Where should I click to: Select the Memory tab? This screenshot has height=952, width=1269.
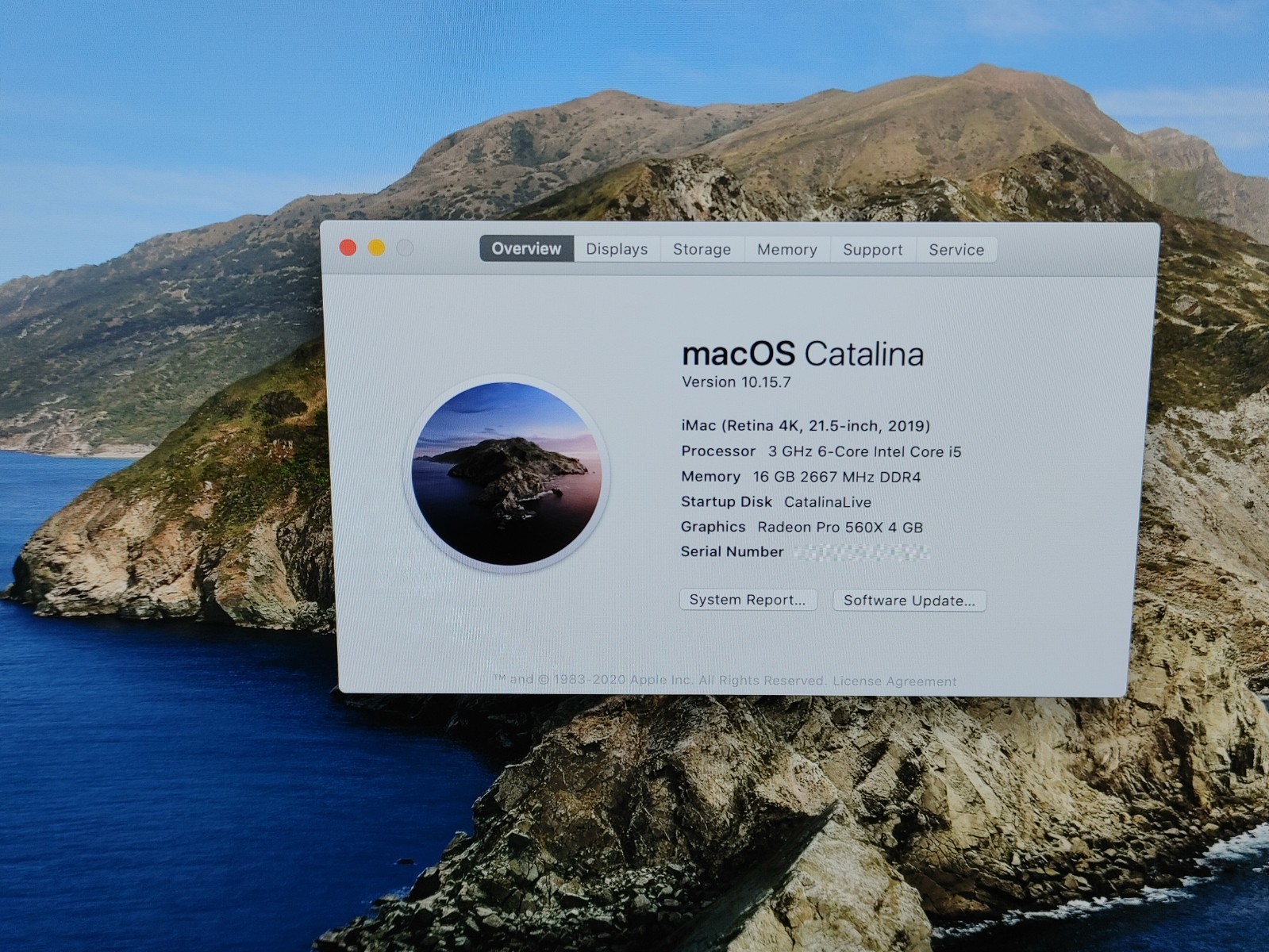[786, 250]
